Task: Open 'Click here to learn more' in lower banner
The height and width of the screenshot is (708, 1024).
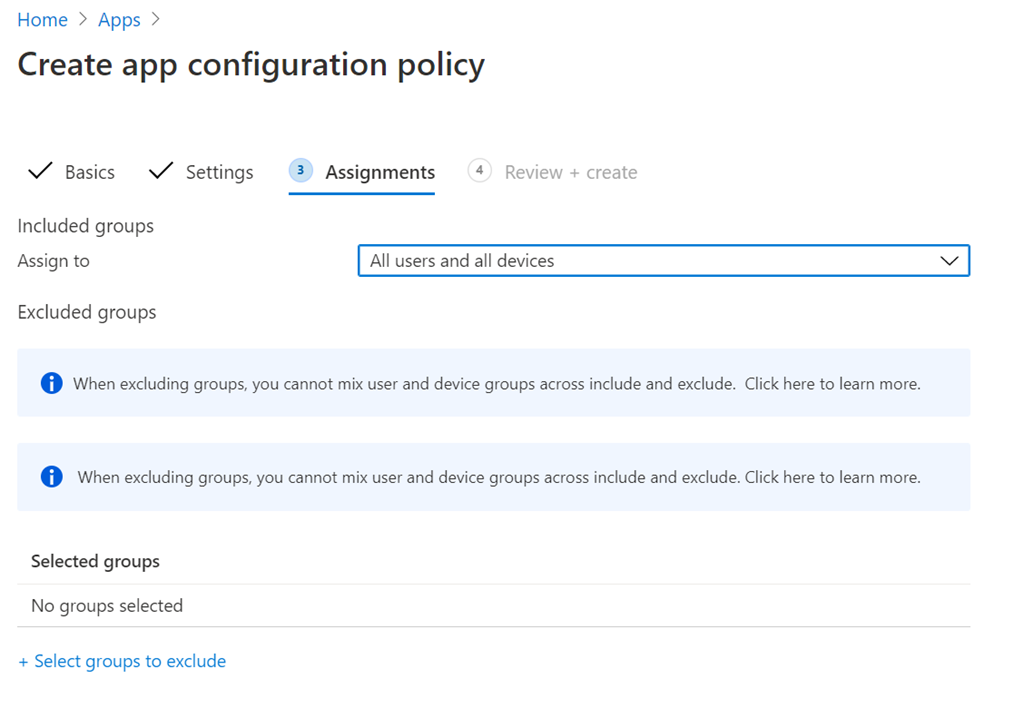Action: [832, 477]
